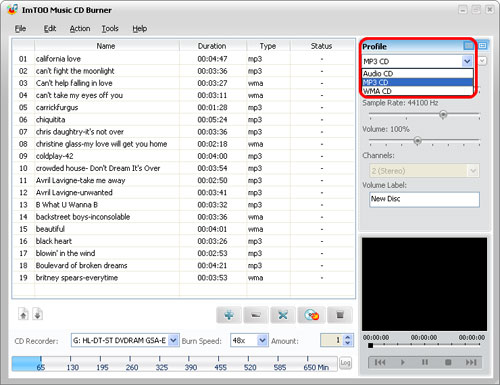Open the Help menu
The height and width of the screenshot is (385, 500).
pos(139,29)
